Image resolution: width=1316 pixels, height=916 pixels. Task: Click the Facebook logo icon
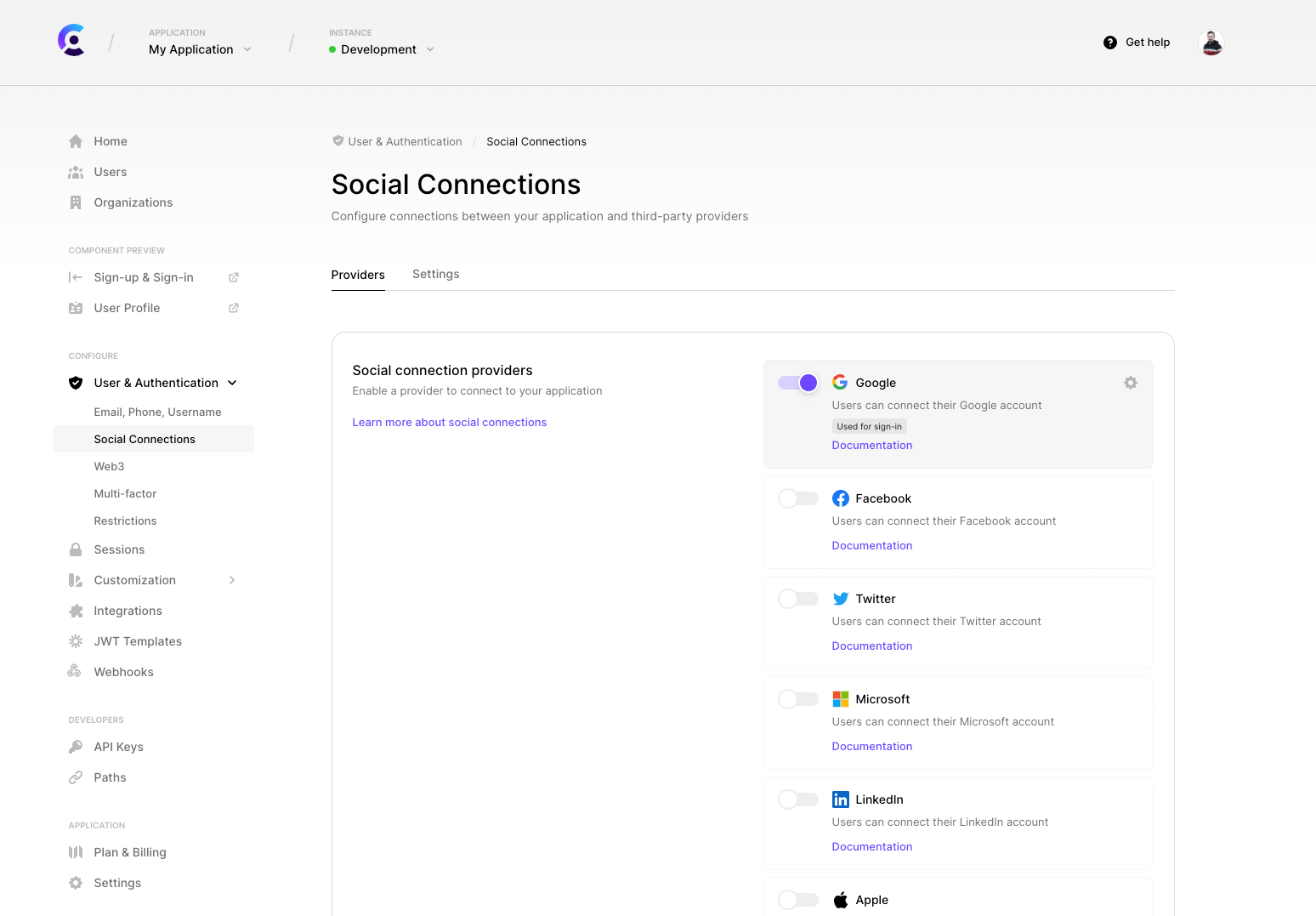click(x=841, y=498)
